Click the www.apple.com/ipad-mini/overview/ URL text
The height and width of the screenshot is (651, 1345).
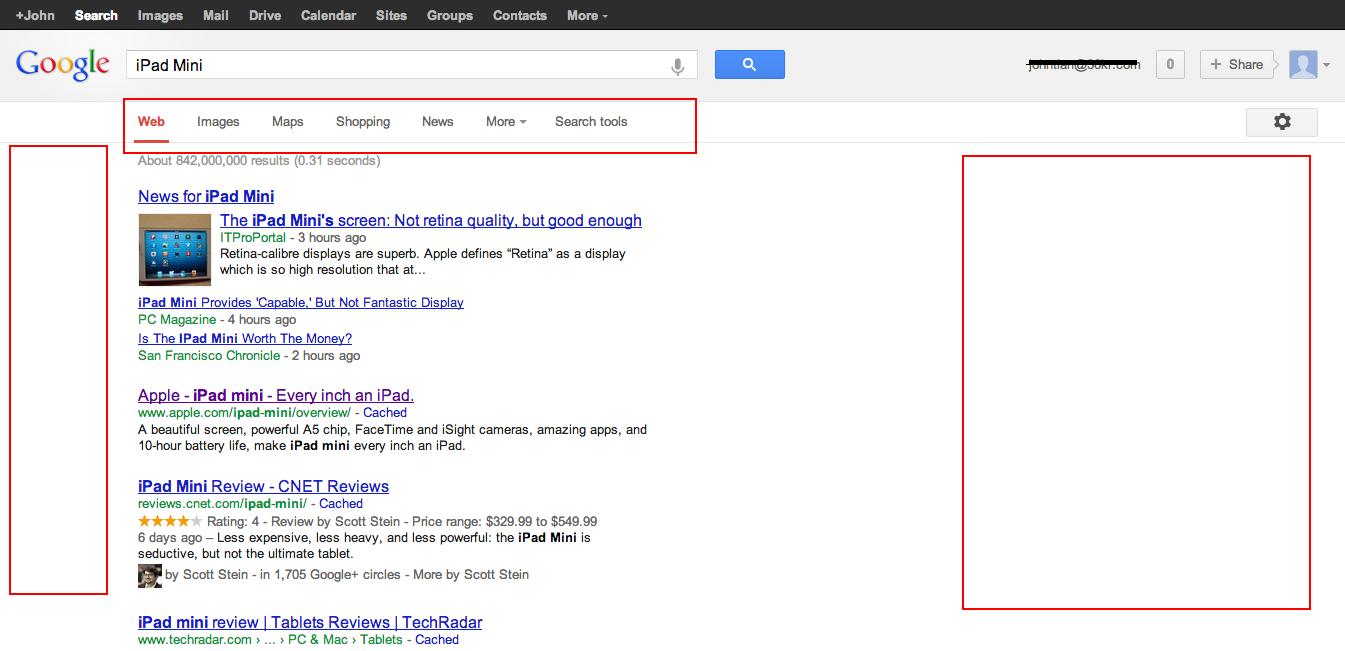tap(244, 412)
